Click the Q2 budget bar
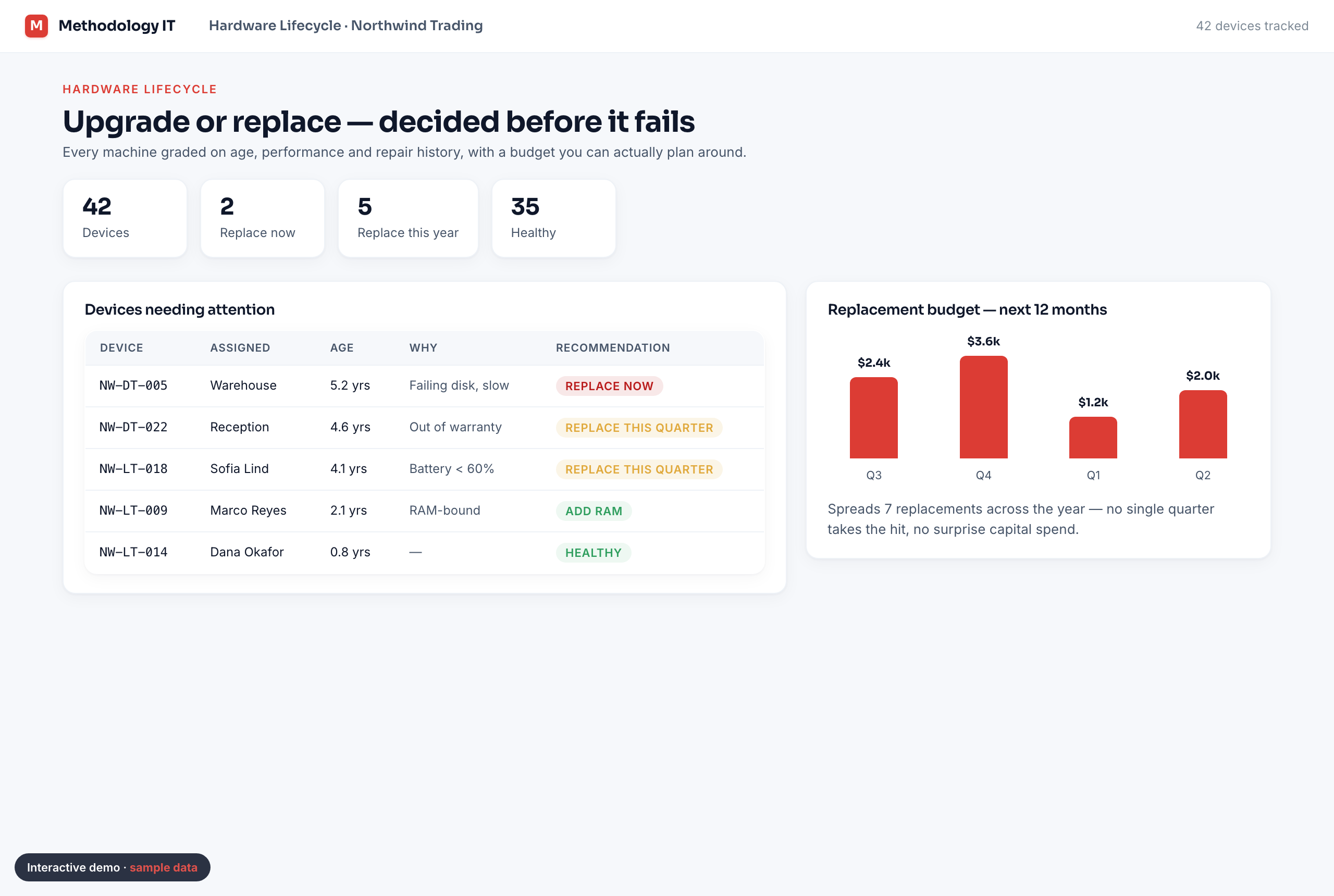Viewport: 1334px width, 896px height. pyautogui.click(x=1203, y=424)
